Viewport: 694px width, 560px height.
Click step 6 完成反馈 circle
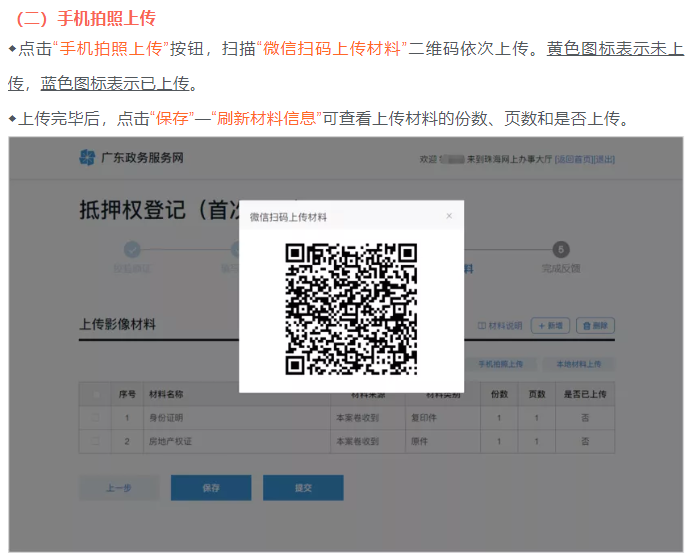(x=561, y=249)
